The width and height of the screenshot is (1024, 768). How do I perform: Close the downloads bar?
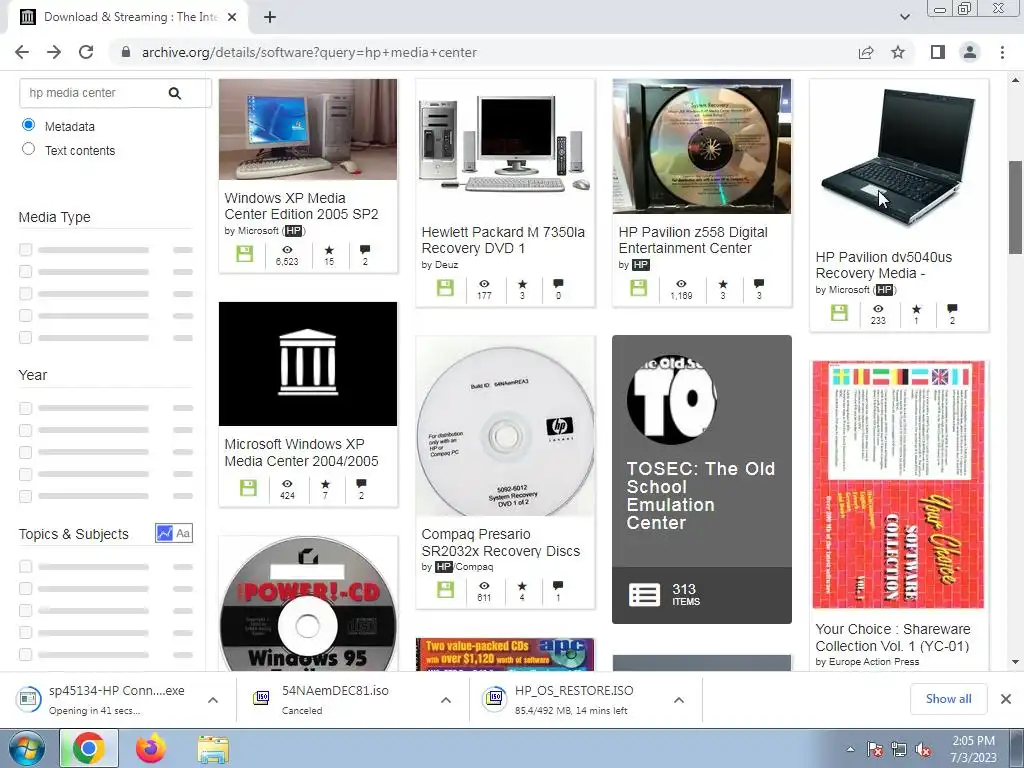pos(1006,699)
